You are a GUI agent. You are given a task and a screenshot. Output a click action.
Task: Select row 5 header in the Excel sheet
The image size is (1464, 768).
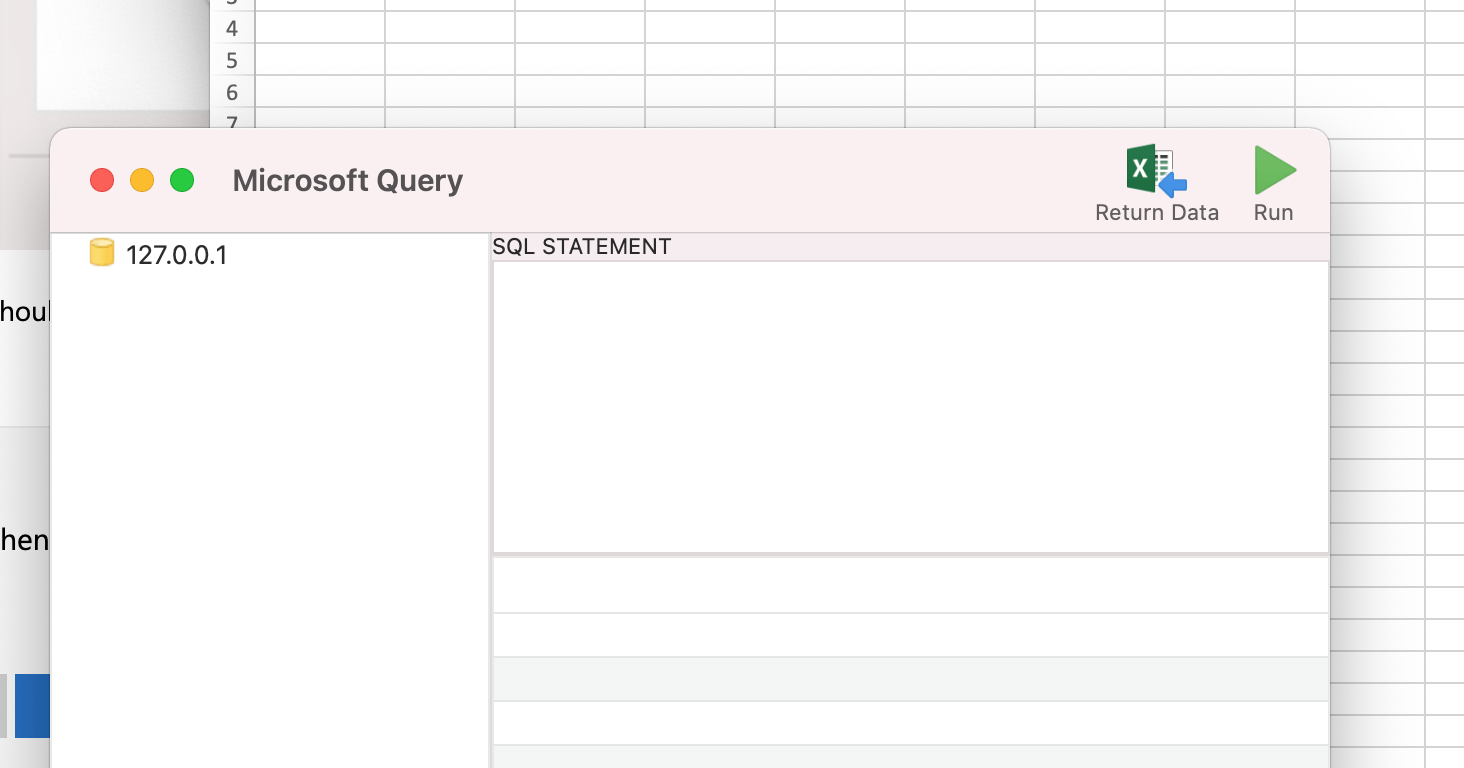click(x=233, y=60)
